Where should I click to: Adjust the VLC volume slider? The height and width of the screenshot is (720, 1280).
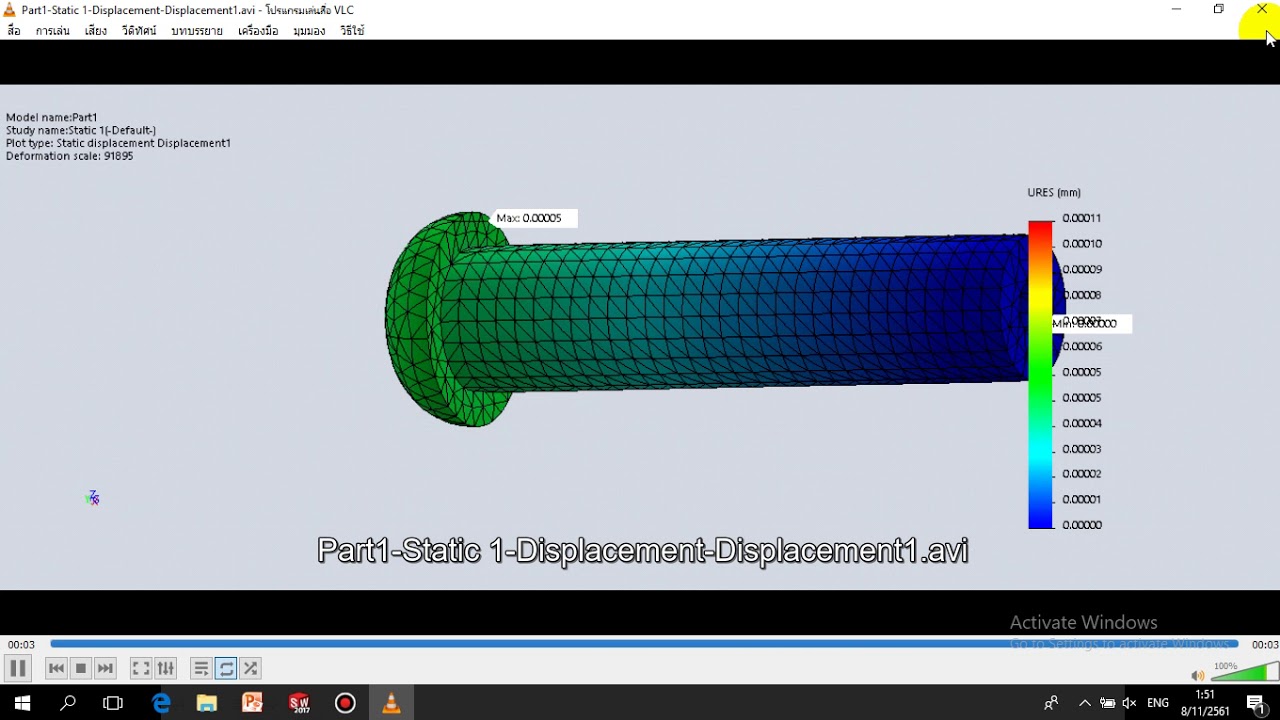(1244, 671)
